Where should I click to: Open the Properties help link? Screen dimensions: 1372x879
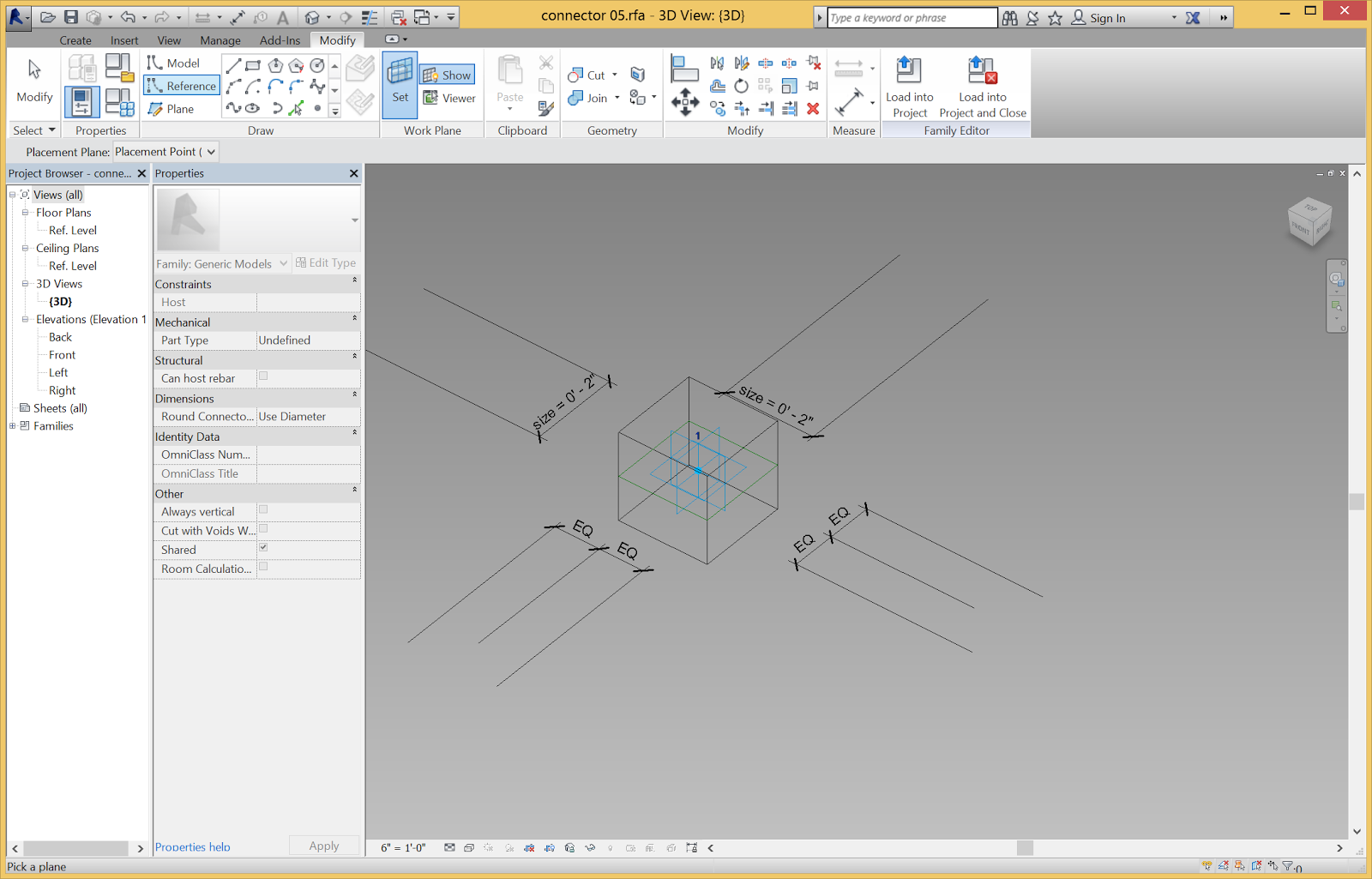coord(193,846)
